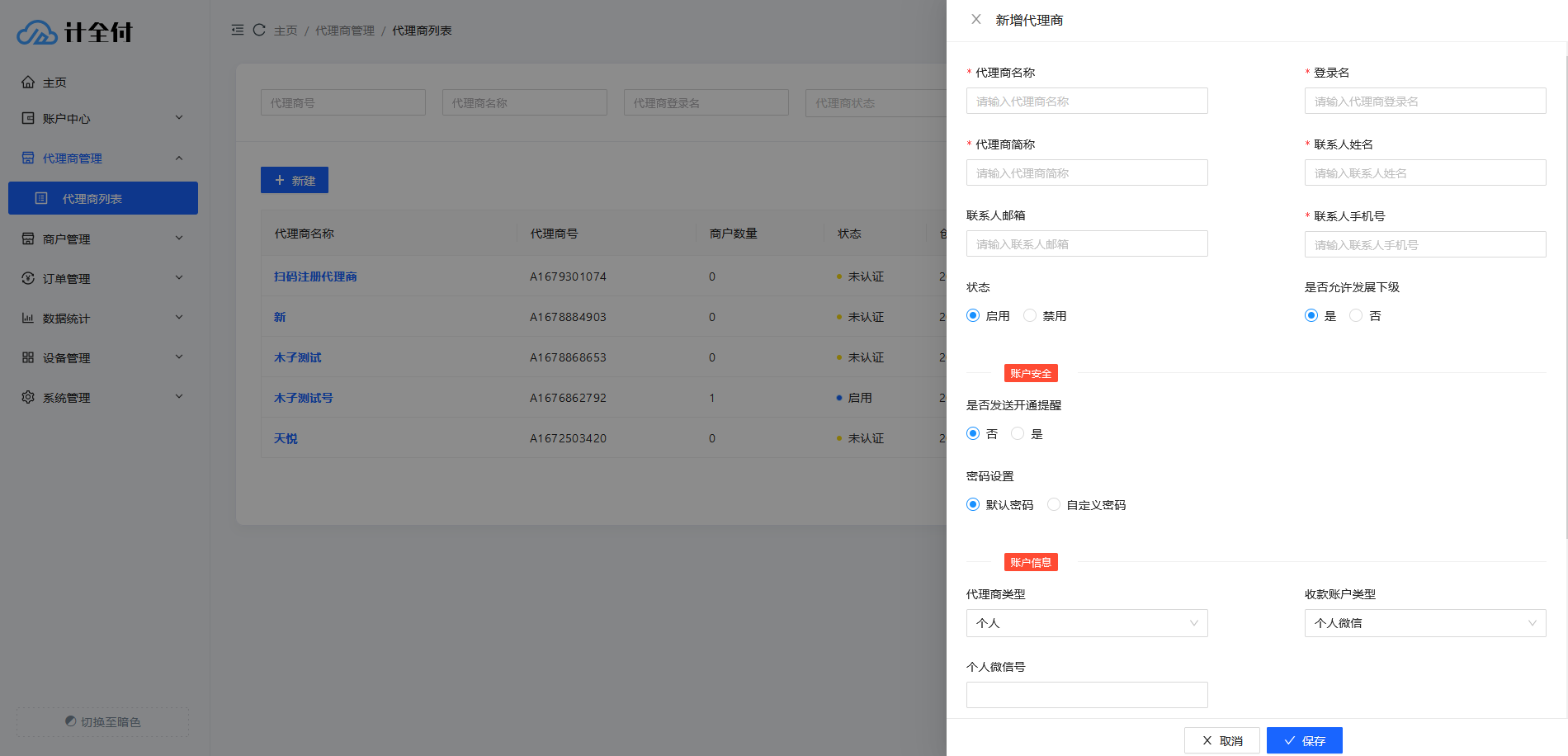Click the 数据统计 chart icon
Screen dimensions: 1568x756
tap(28, 318)
